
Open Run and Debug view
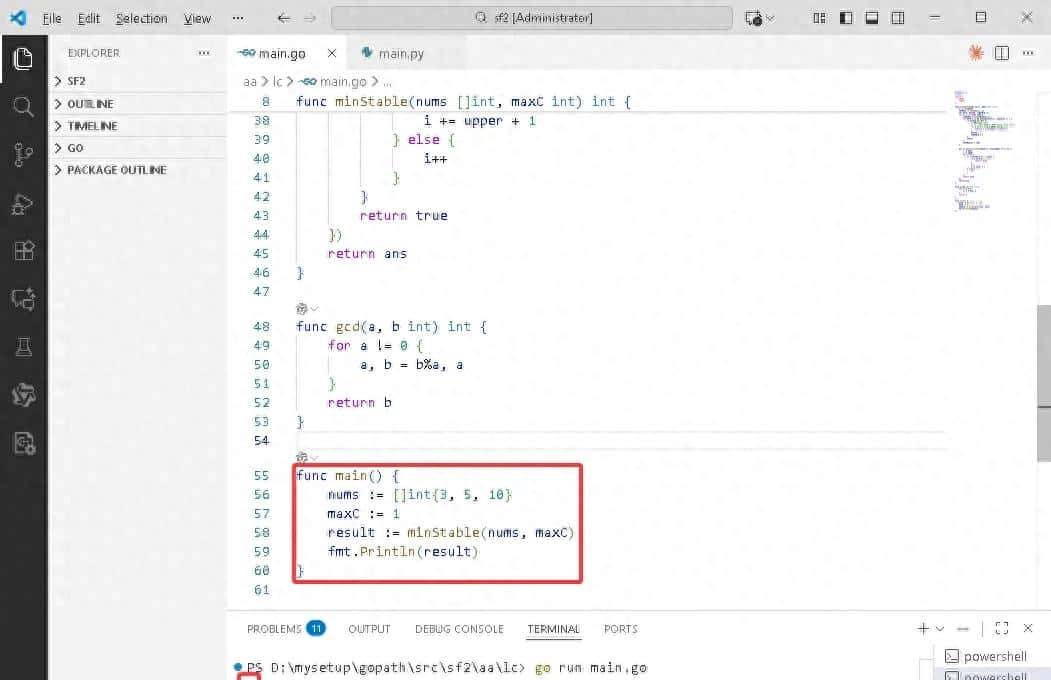pyautogui.click(x=22, y=203)
